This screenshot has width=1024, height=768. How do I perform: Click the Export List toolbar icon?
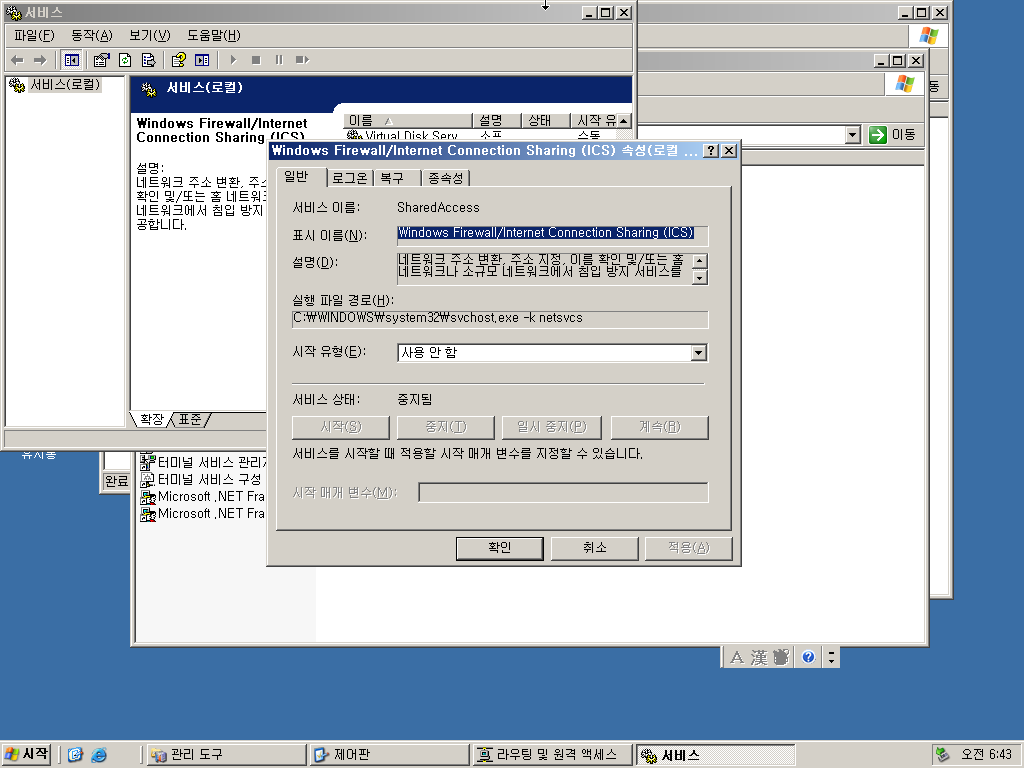tap(148, 60)
